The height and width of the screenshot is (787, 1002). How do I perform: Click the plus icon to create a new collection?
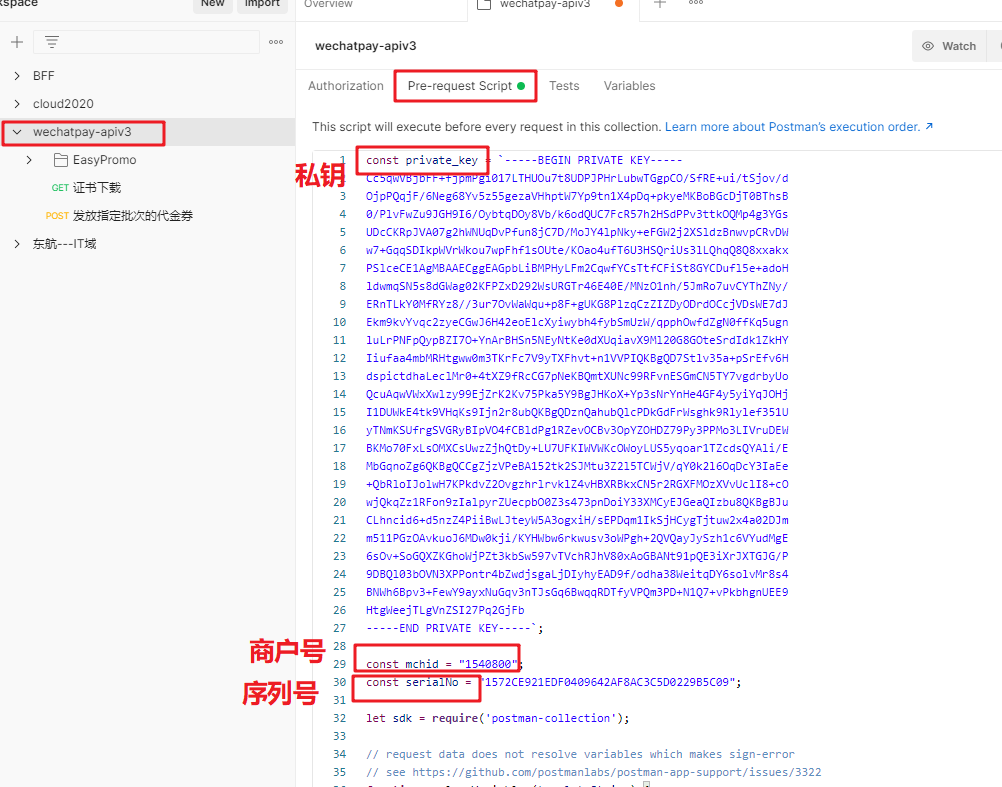[x=17, y=42]
